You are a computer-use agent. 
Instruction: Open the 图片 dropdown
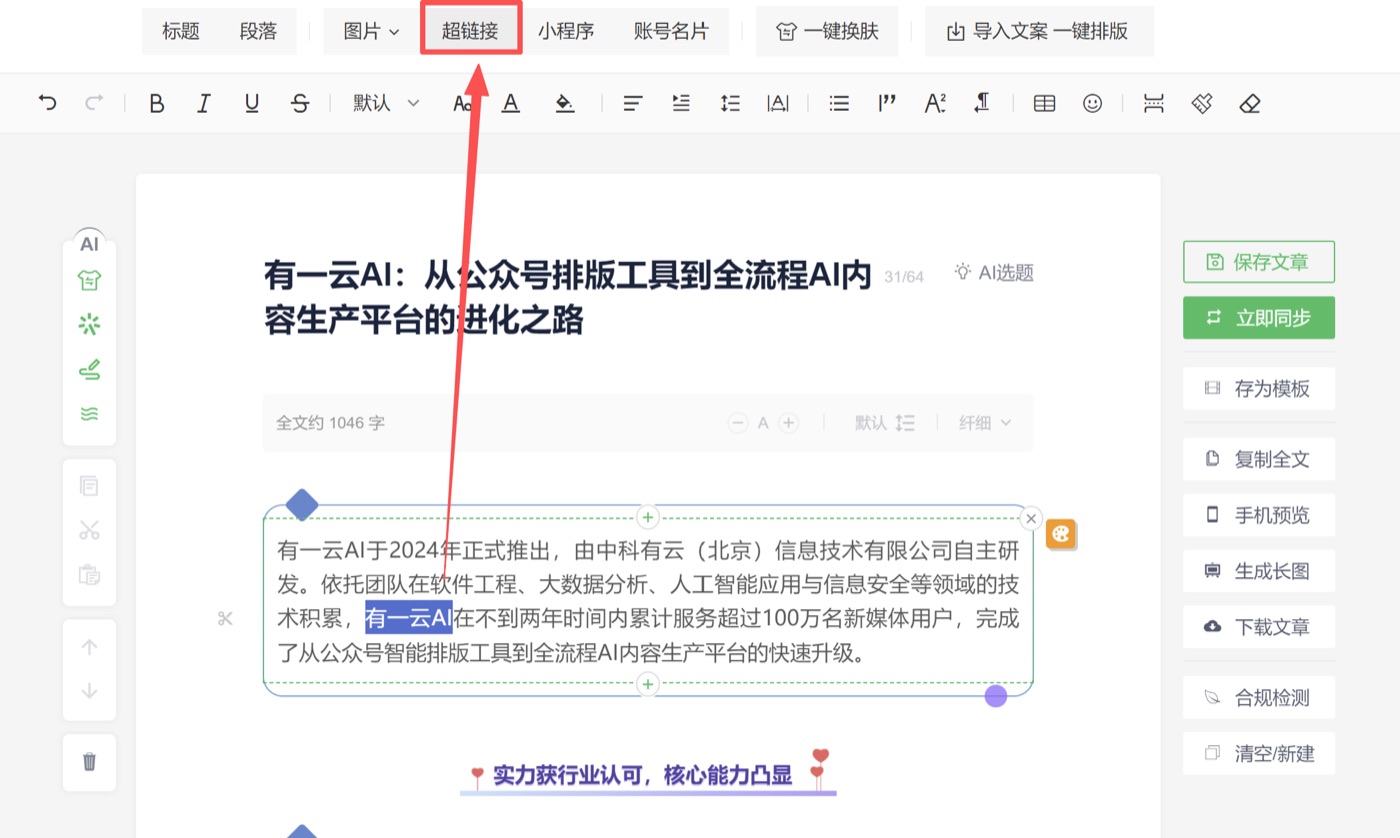pyautogui.click(x=371, y=31)
